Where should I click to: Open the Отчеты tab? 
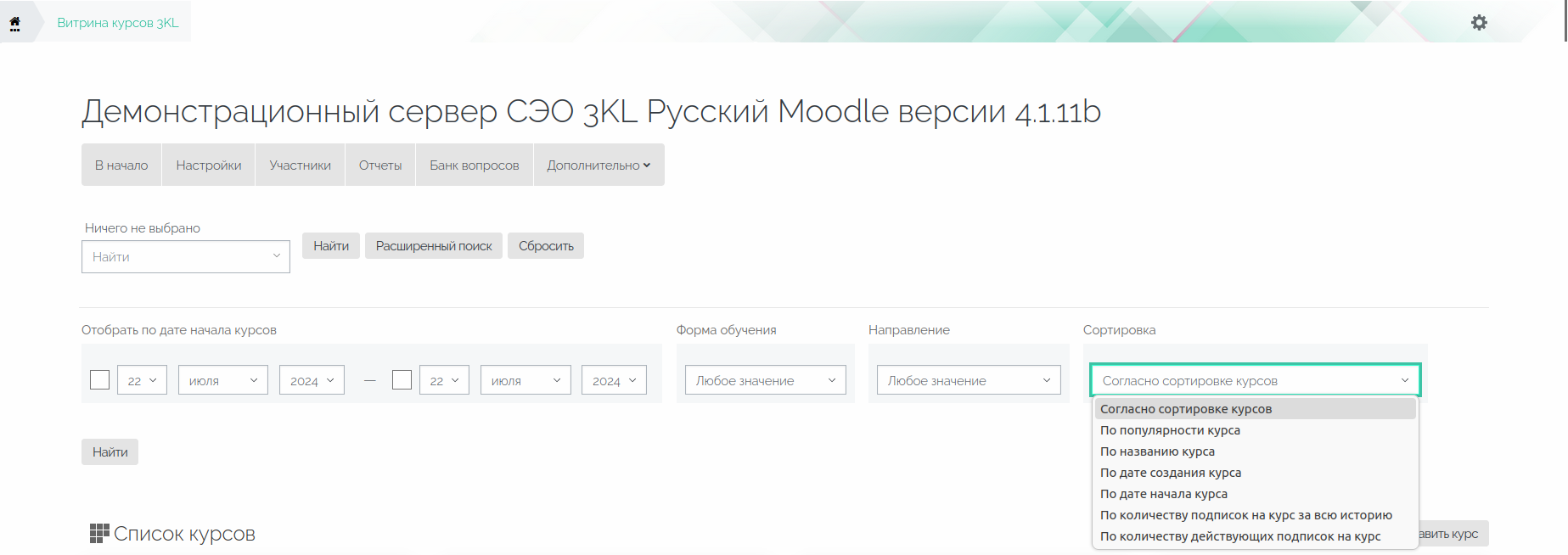(x=380, y=165)
